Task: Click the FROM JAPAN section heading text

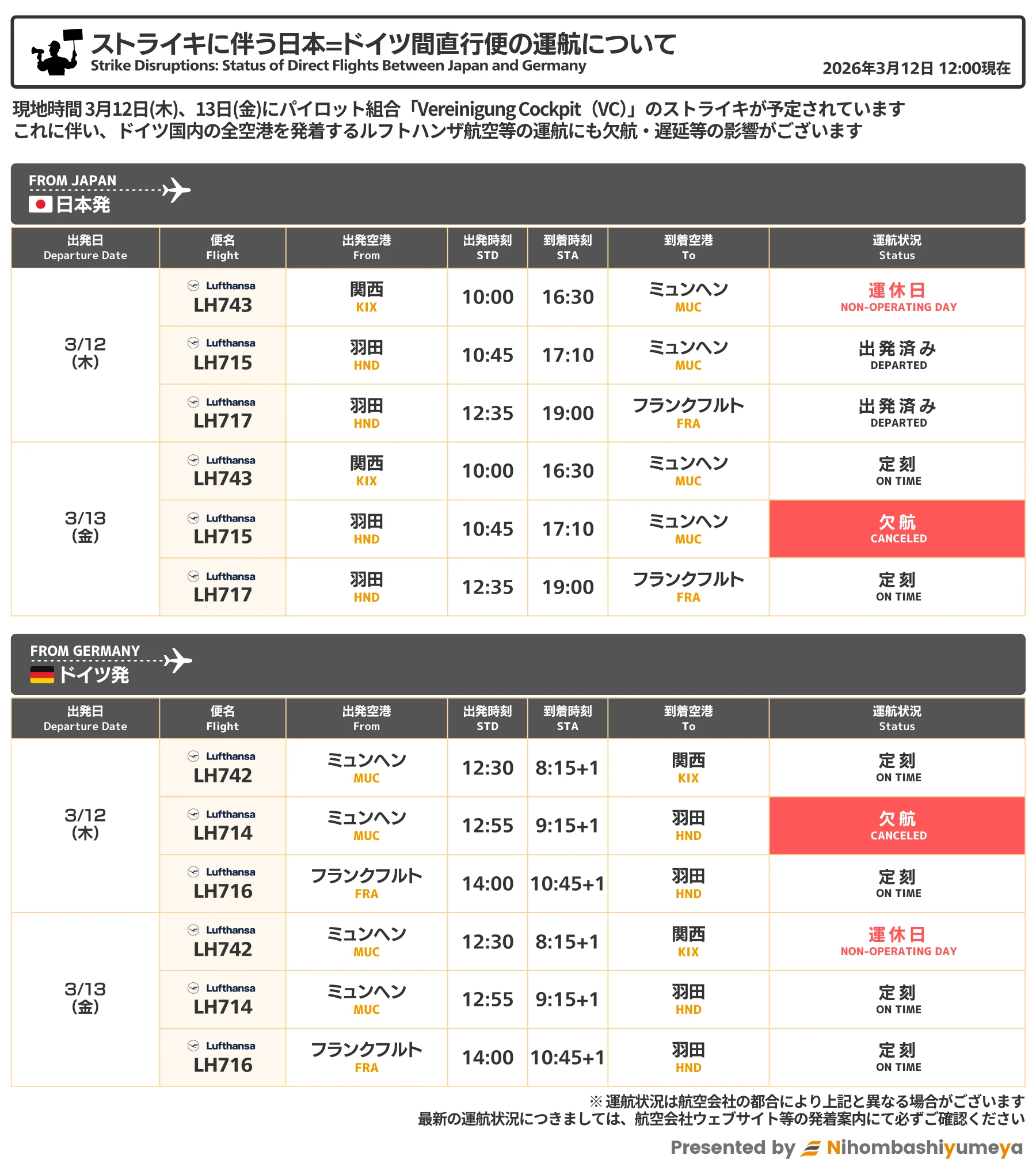Action: (73, 181)
